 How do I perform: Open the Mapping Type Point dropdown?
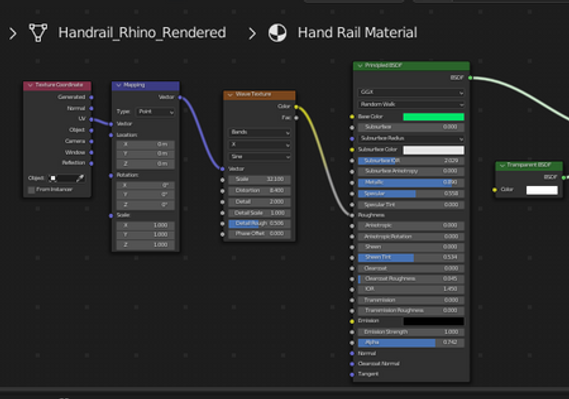tap(155, 112)
